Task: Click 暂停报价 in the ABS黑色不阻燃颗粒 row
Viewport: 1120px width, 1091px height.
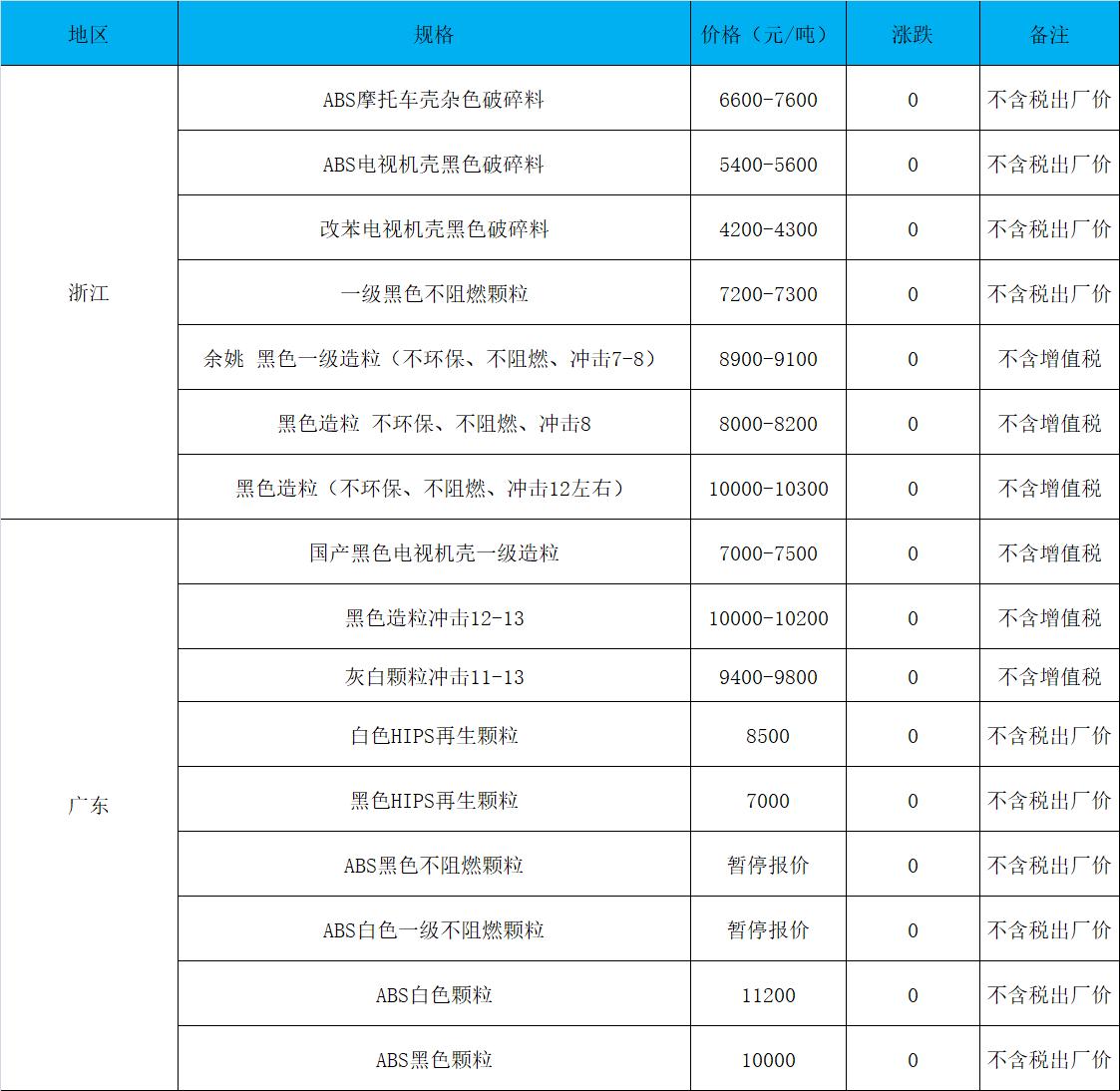Action: pyautogui.click(x=767, y=866)
